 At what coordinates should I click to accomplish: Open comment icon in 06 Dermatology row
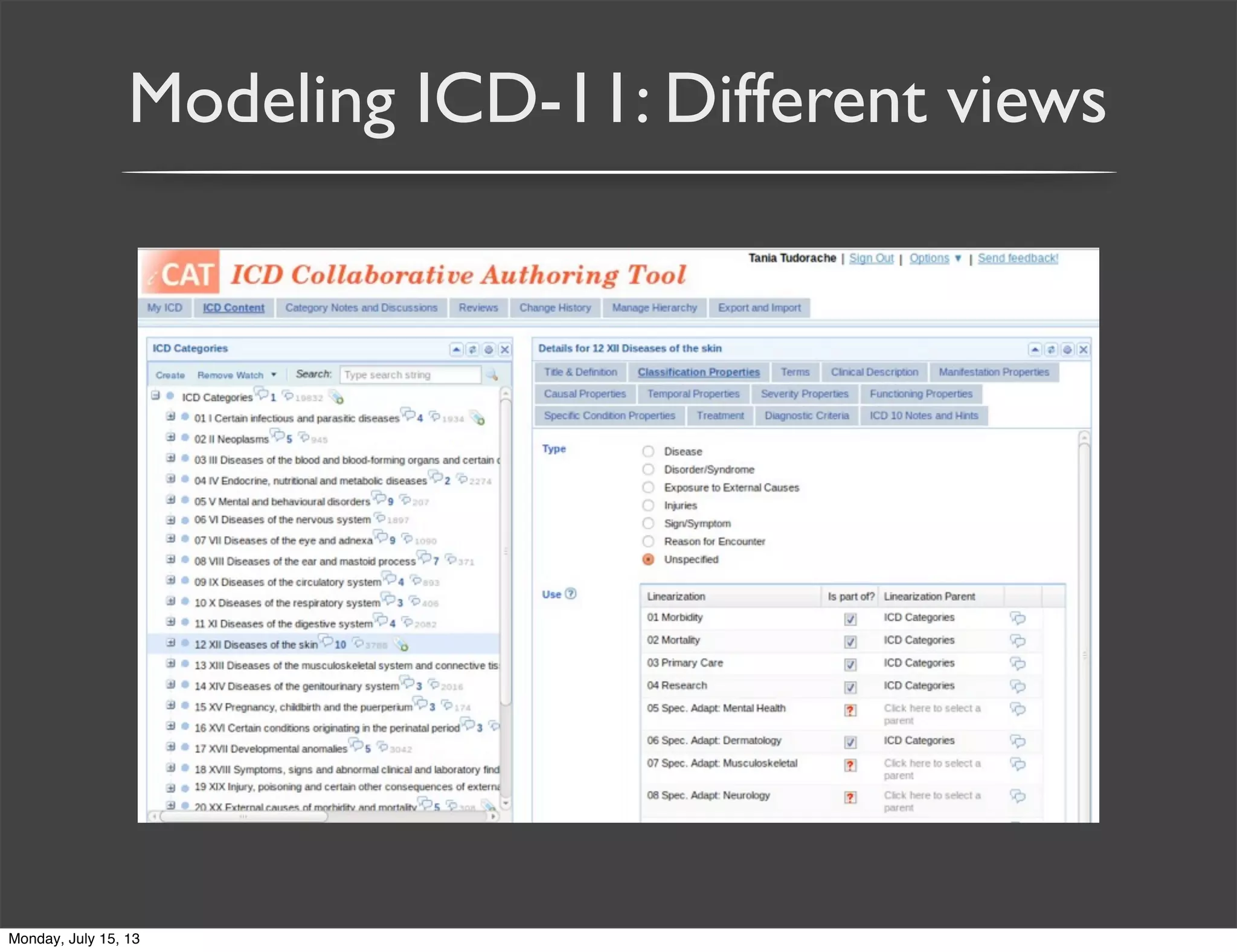point(1018,741)
